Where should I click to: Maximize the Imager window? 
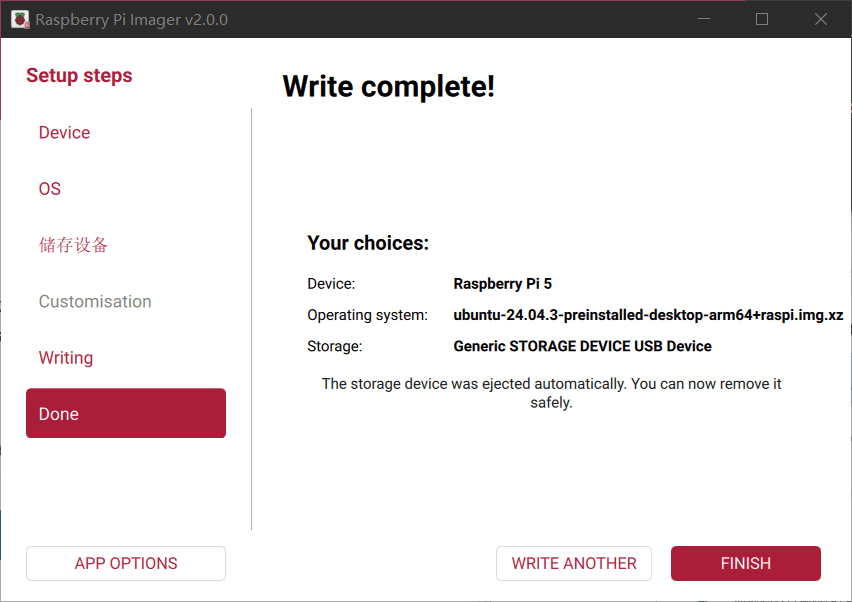point(762,19)
